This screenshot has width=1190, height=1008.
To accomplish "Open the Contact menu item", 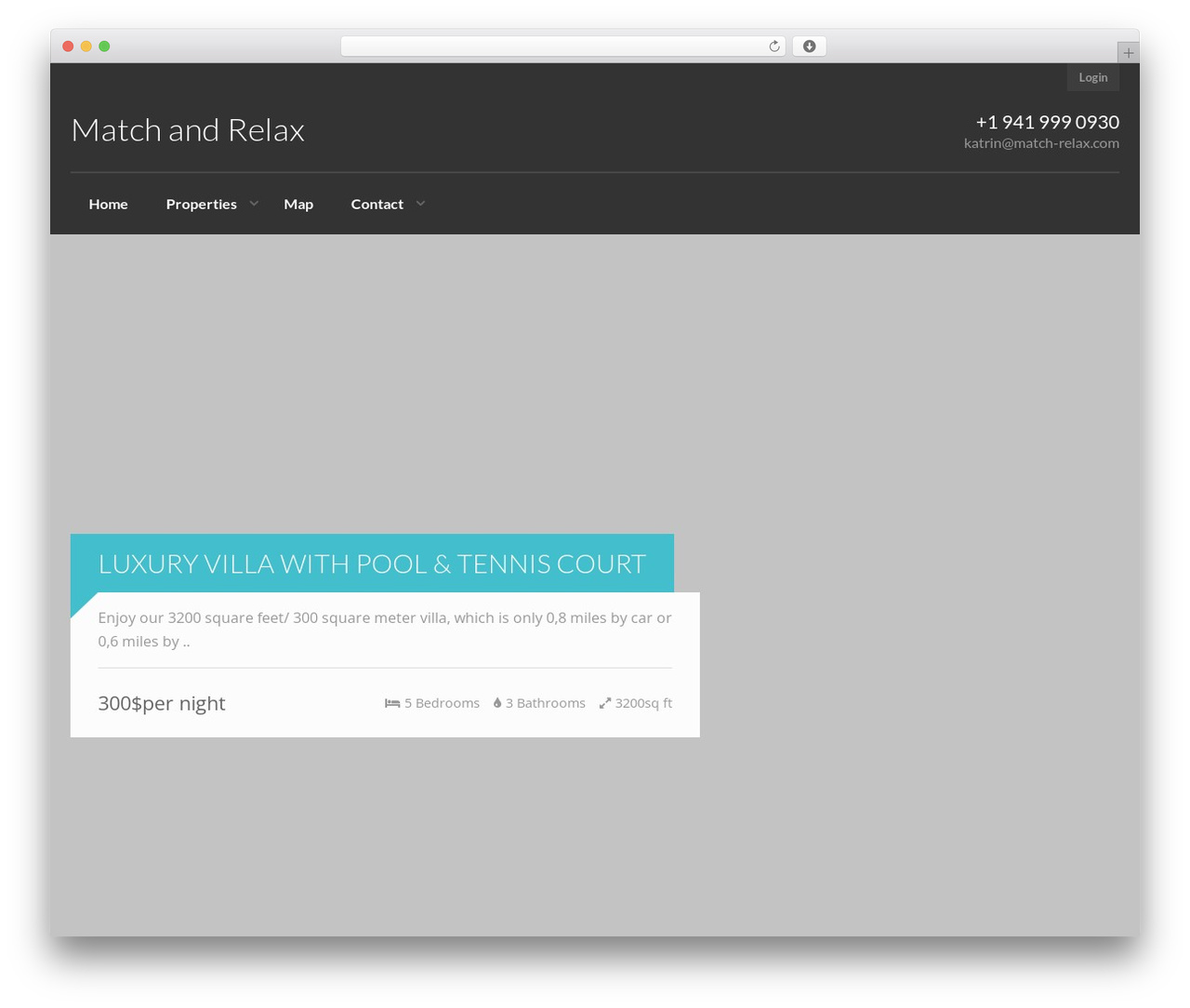I will pos(377,204).
